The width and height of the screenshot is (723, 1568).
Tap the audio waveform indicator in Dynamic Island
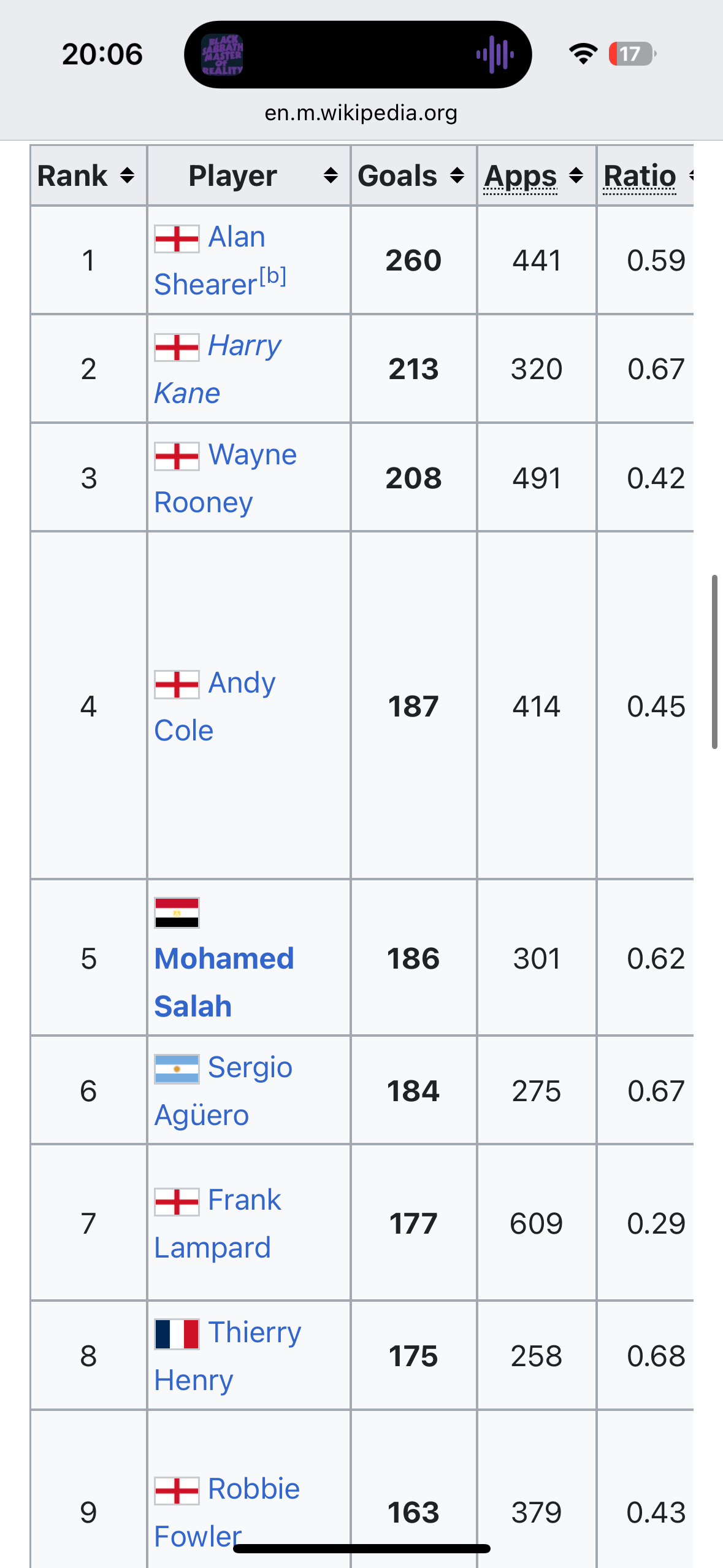pyautogui.click(x=495, y=55)
